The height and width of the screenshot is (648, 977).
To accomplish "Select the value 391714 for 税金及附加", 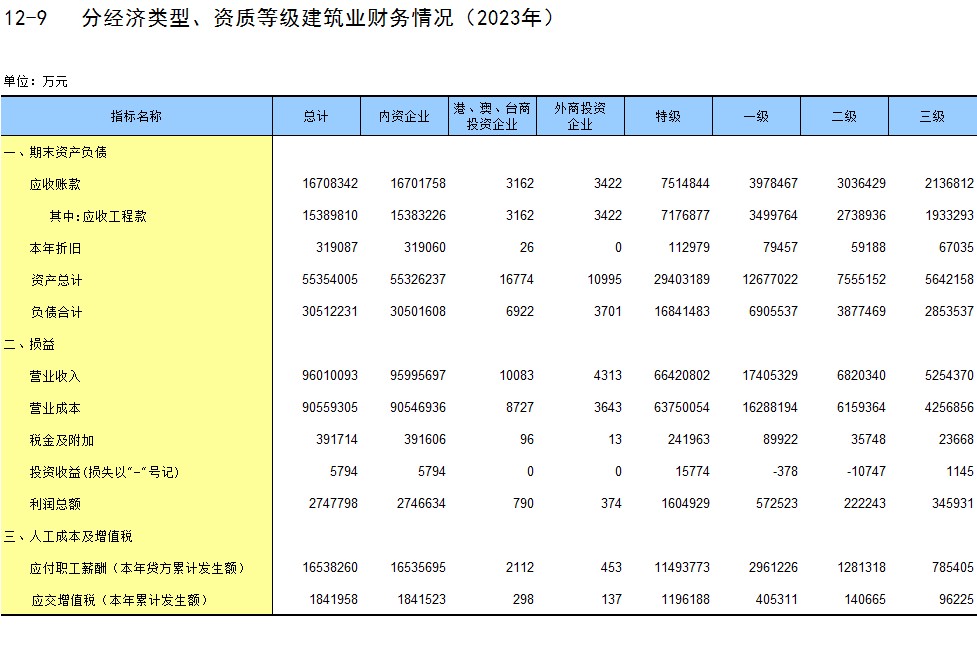I will click(337, 440).
